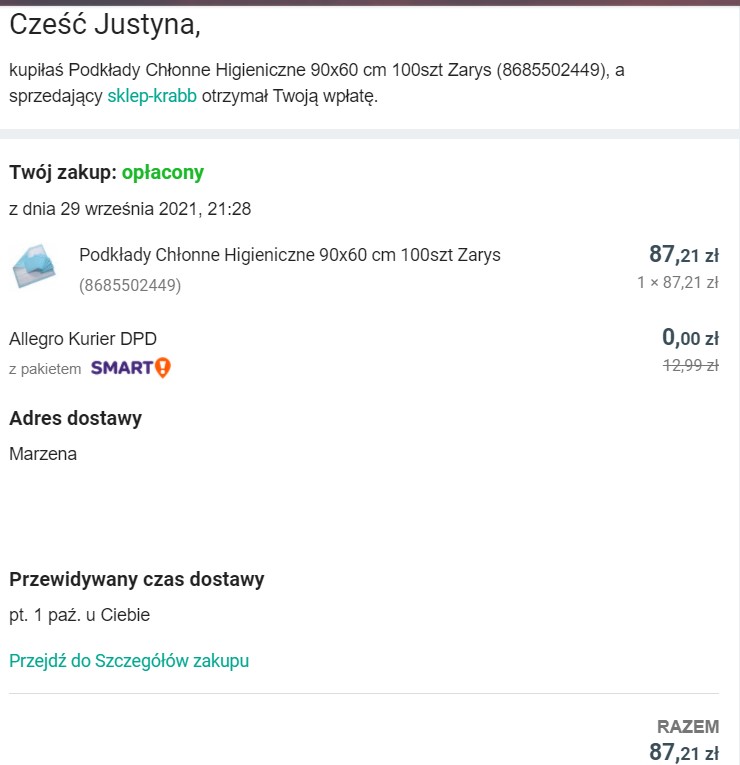
Task: Click the Cześć Justyna greeting heading
Action: [105, 26]
